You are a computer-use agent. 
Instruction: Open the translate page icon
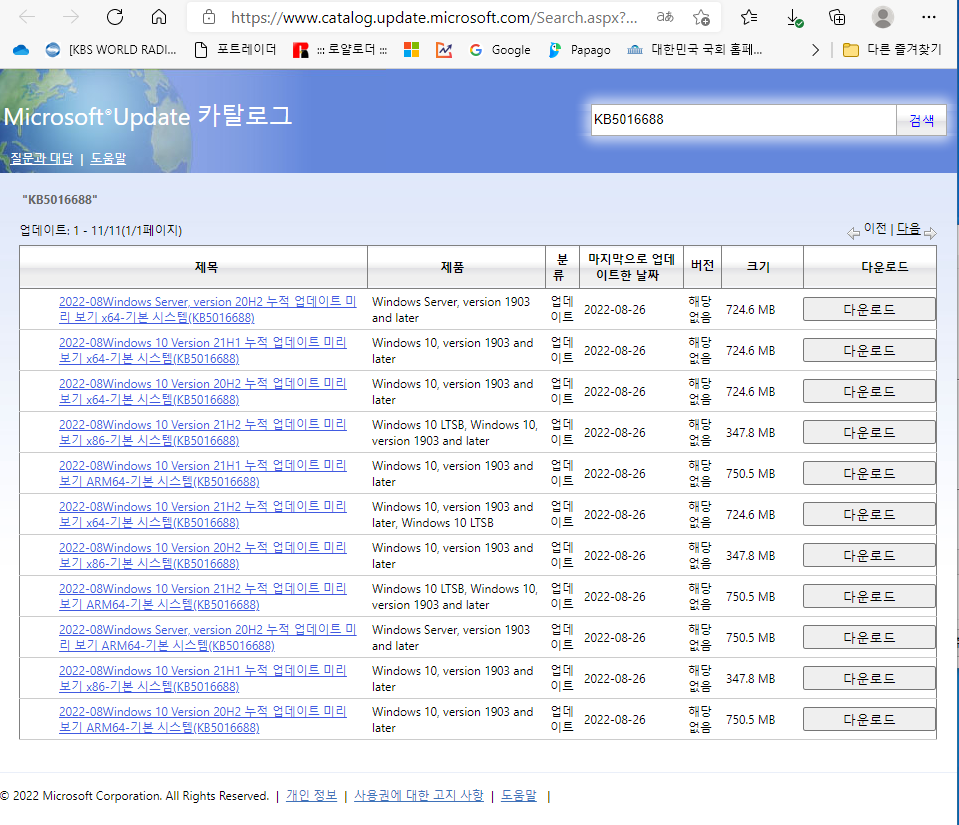click(665, 17)
